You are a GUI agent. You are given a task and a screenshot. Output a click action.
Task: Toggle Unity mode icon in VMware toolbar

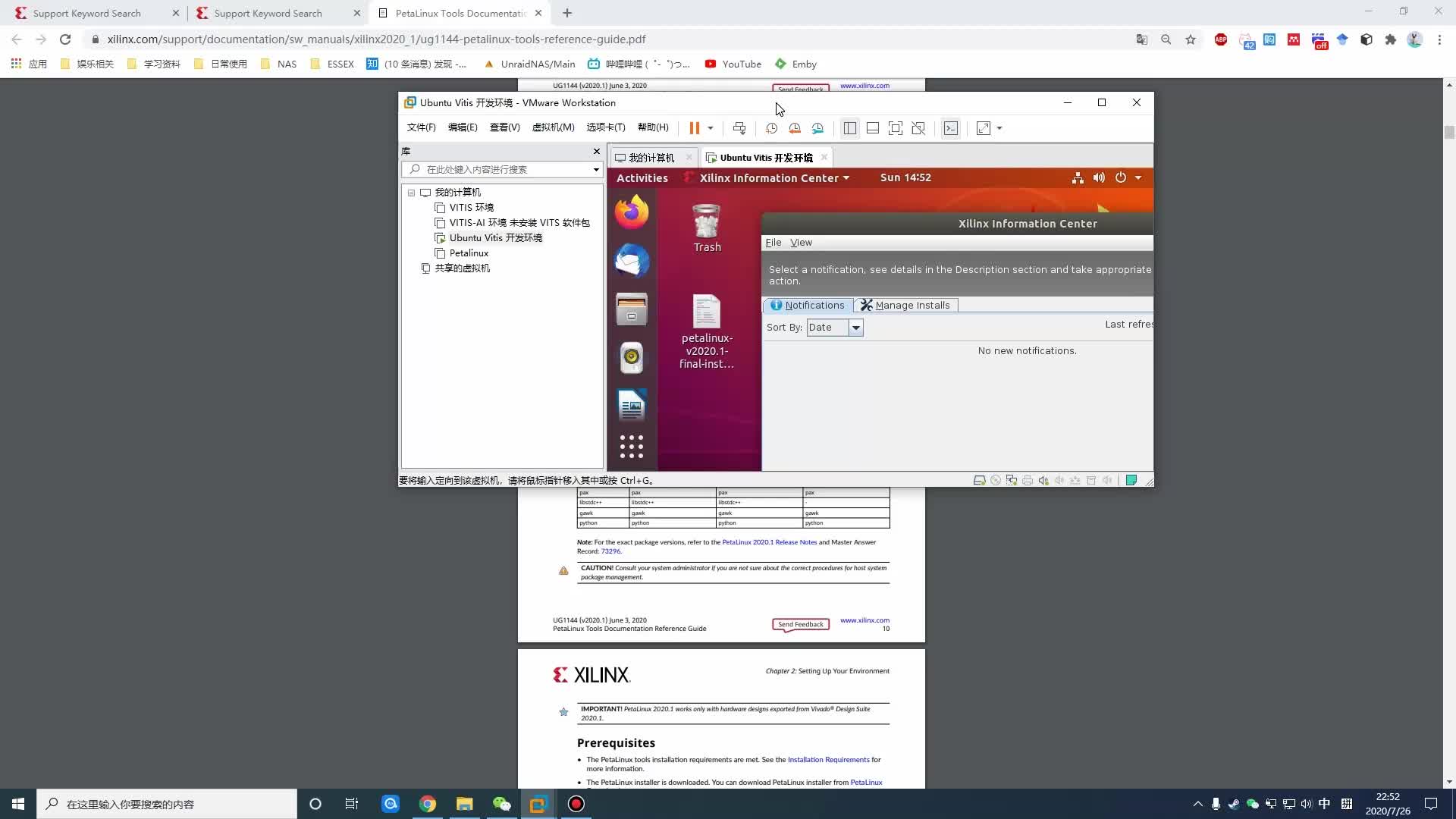pos(918,128)
